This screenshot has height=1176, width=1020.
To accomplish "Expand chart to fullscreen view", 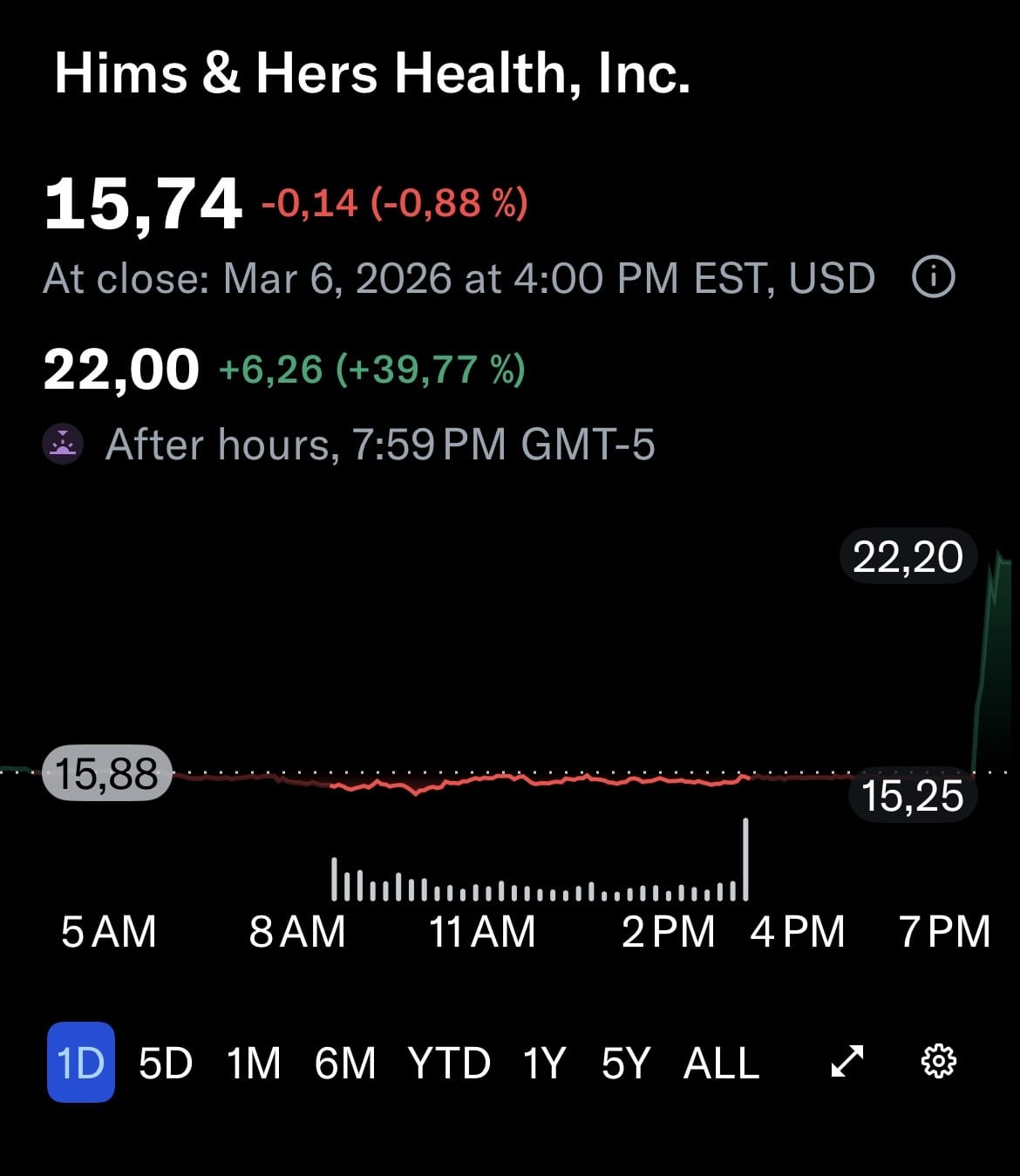I will pyautogui.click(x=847, y=1062).
